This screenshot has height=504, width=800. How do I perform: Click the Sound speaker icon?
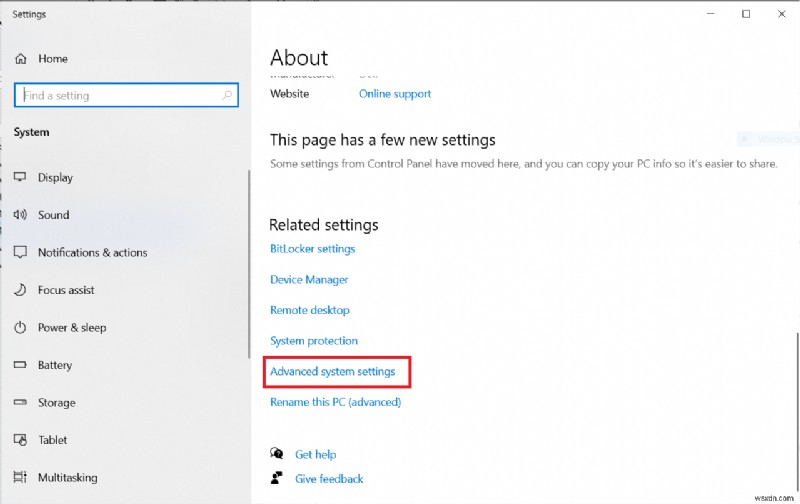tap(20, 215)
